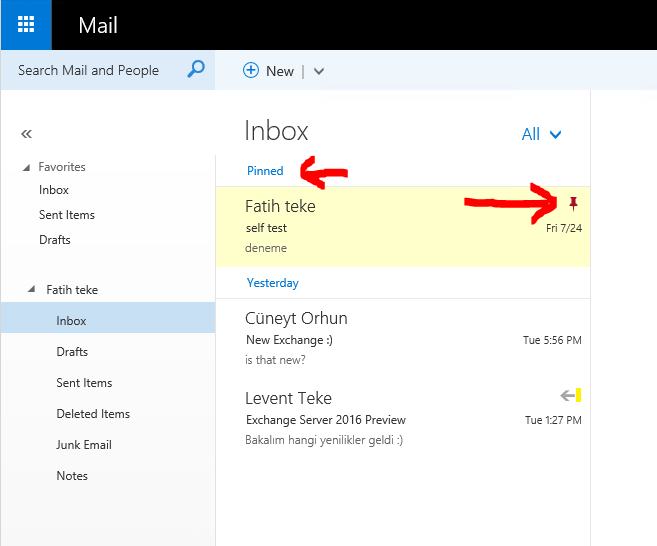Open the 'Exchange Server 2016 Preview' message
Viewport: 657px width, 546px height.
403,419
